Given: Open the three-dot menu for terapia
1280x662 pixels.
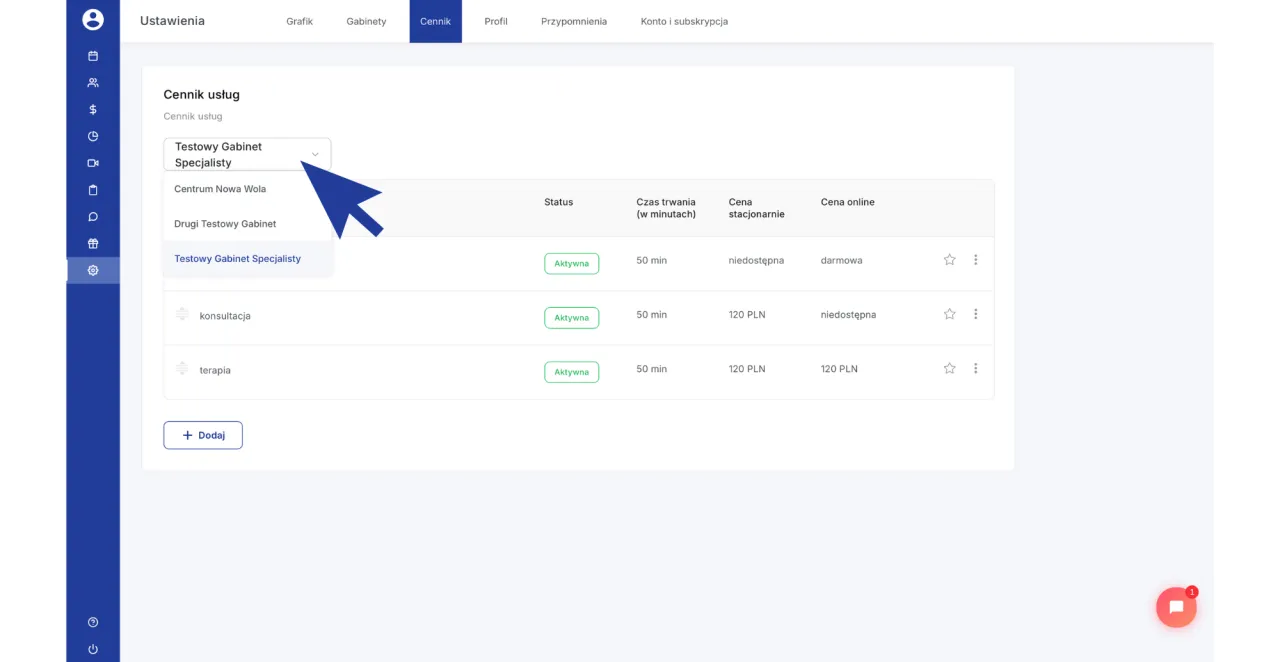Looking at the screenshot, I should (975, 368).
